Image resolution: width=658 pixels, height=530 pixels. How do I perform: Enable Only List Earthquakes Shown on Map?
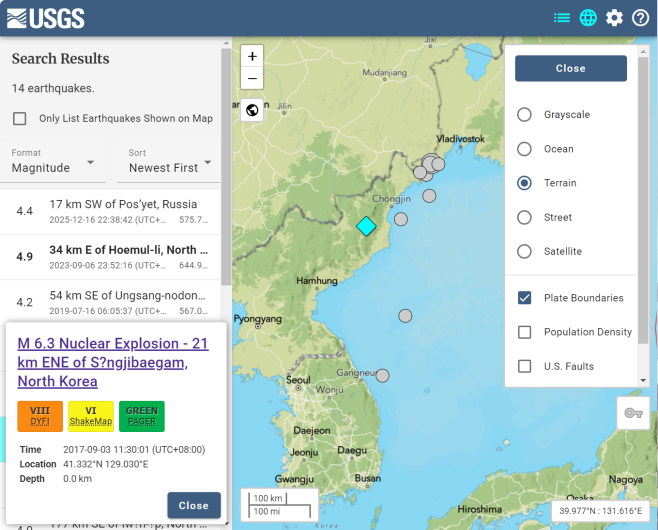pyautogui.click(x=20, y=118)
